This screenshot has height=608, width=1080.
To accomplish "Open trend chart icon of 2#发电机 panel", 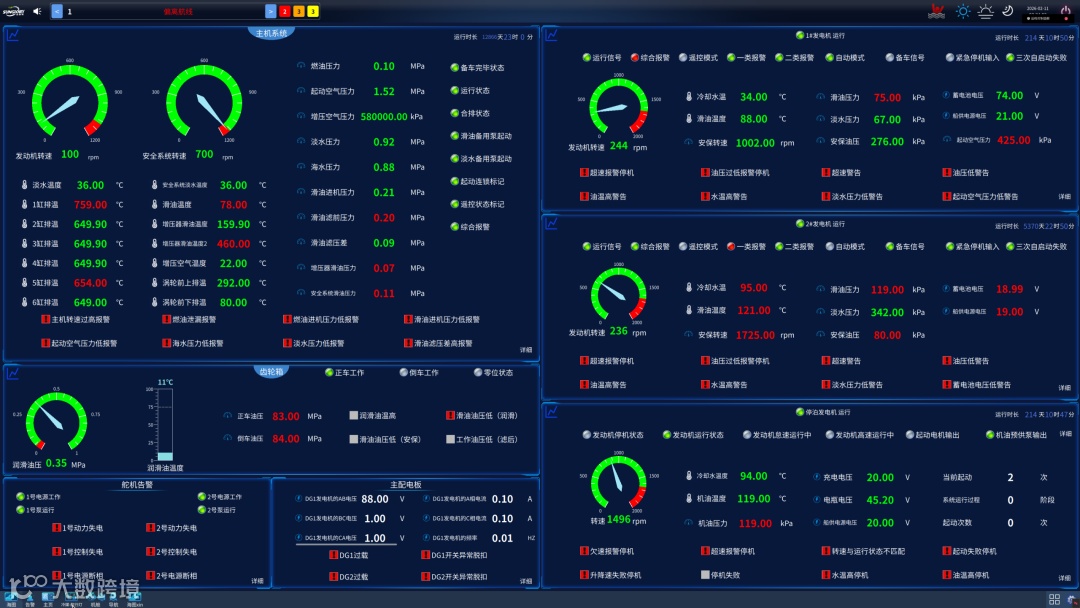I will click(552, 223).
